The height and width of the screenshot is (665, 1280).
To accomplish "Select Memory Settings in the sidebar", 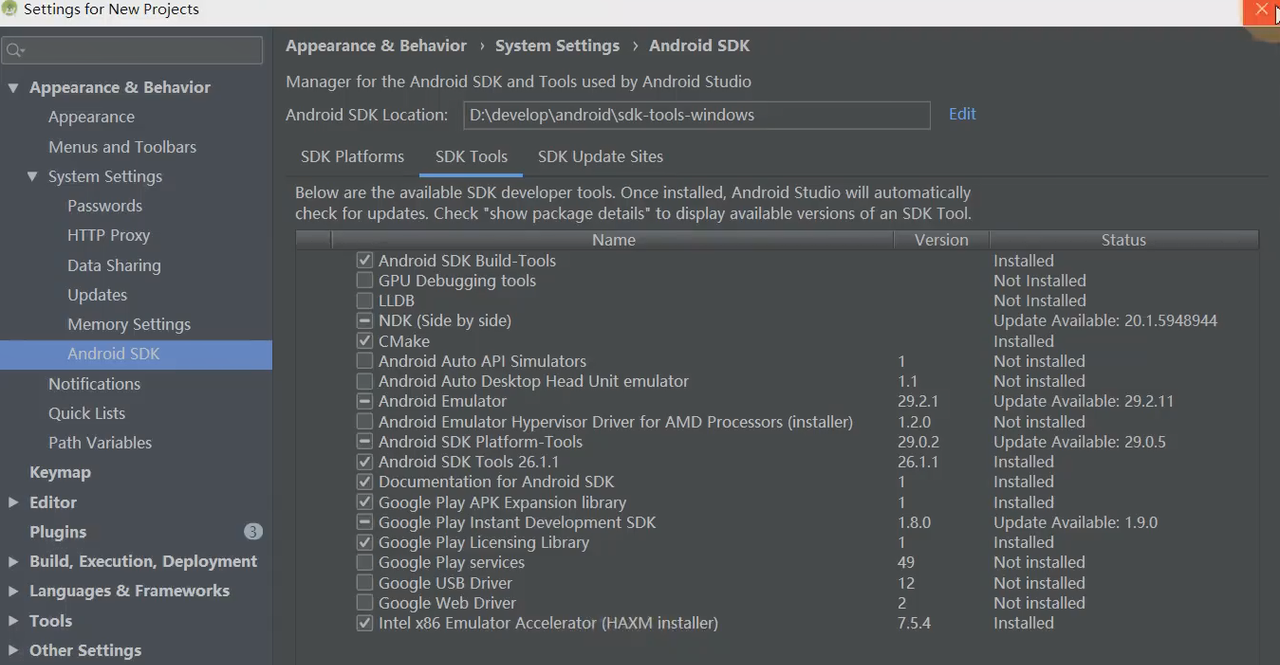I will pos(129,325).
